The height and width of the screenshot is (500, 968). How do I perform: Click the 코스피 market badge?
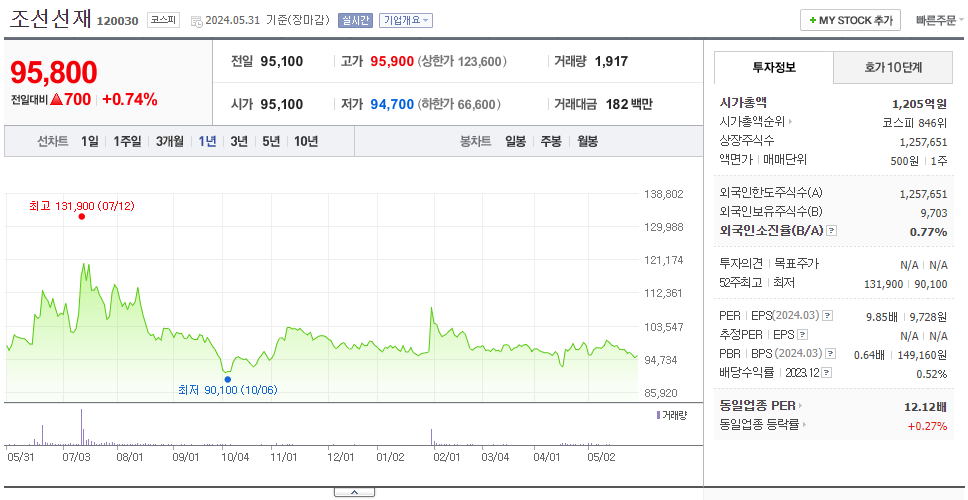pos(163,20)
